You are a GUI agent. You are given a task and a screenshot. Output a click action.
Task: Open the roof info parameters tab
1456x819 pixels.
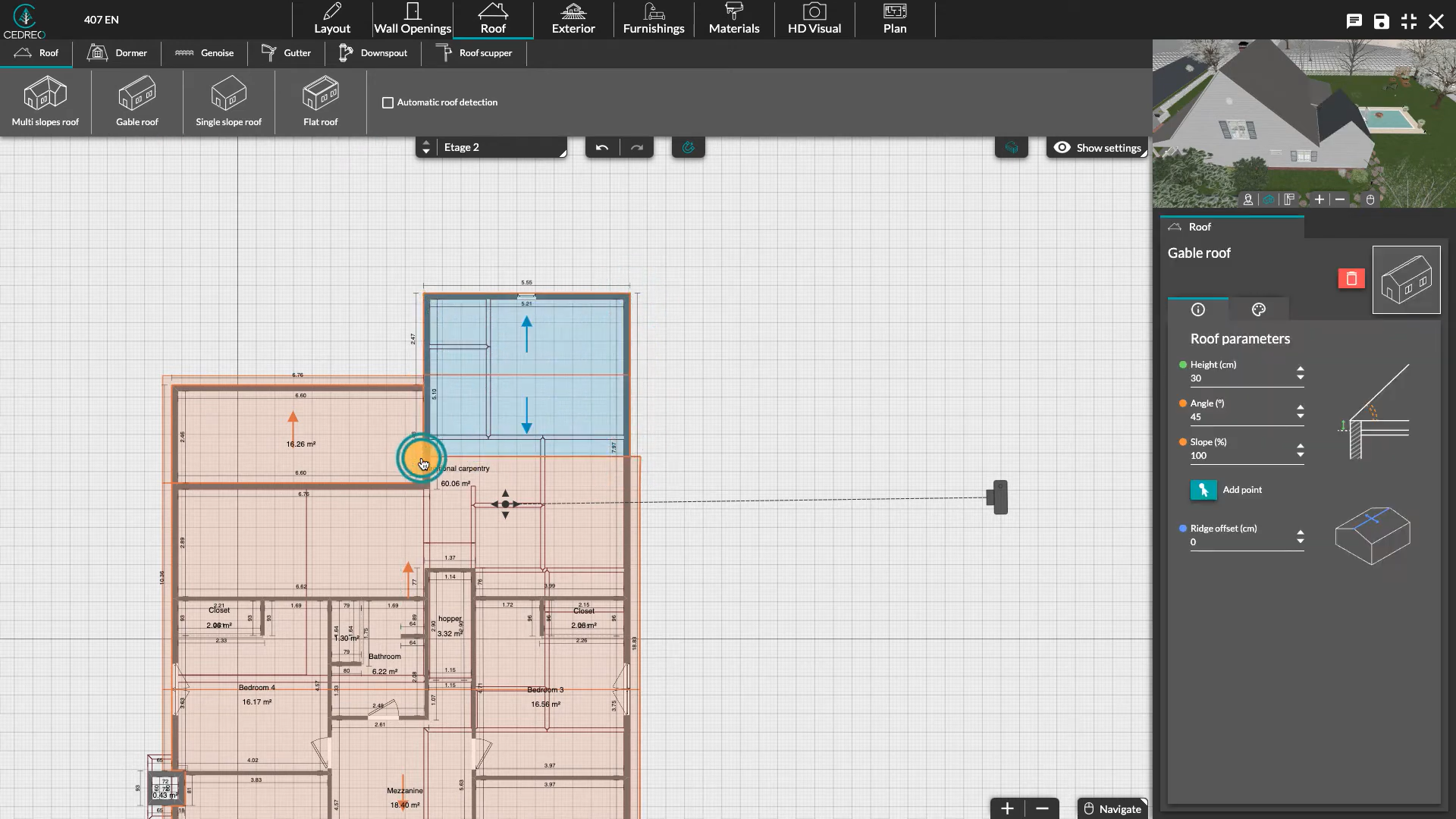coord(1198,309)
